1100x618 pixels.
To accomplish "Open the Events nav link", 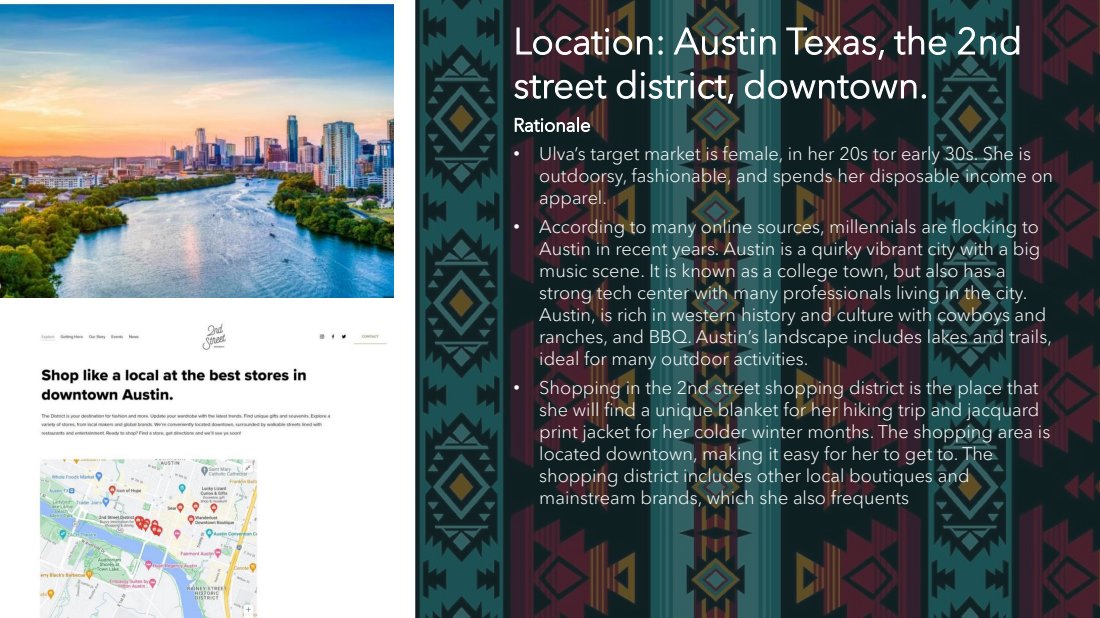I will click(x=117, y=337).
